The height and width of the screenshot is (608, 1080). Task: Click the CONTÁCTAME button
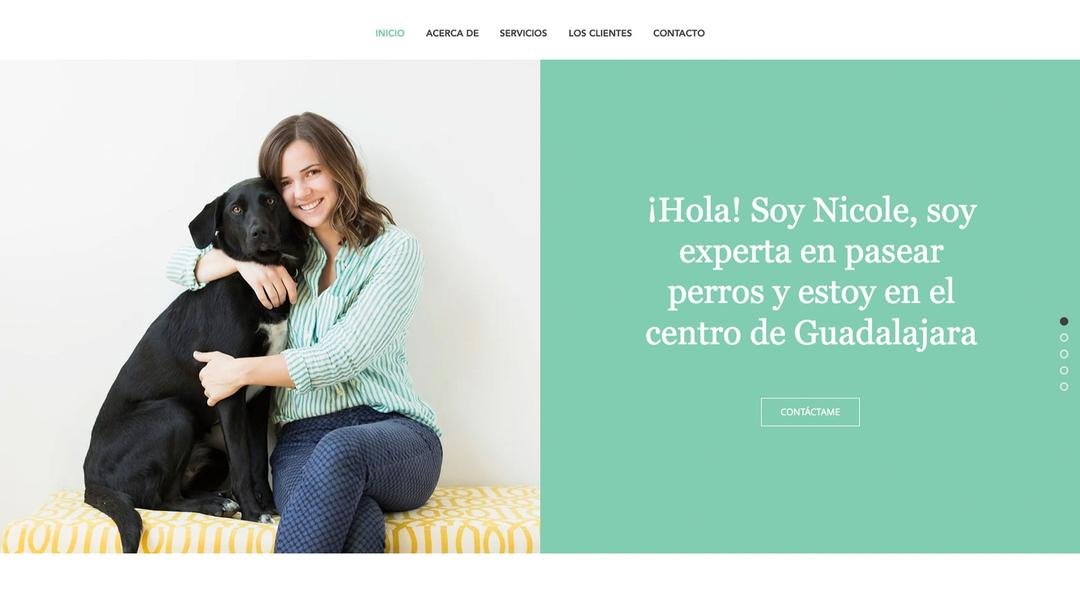pyautogui.click(x=810, y=412)
